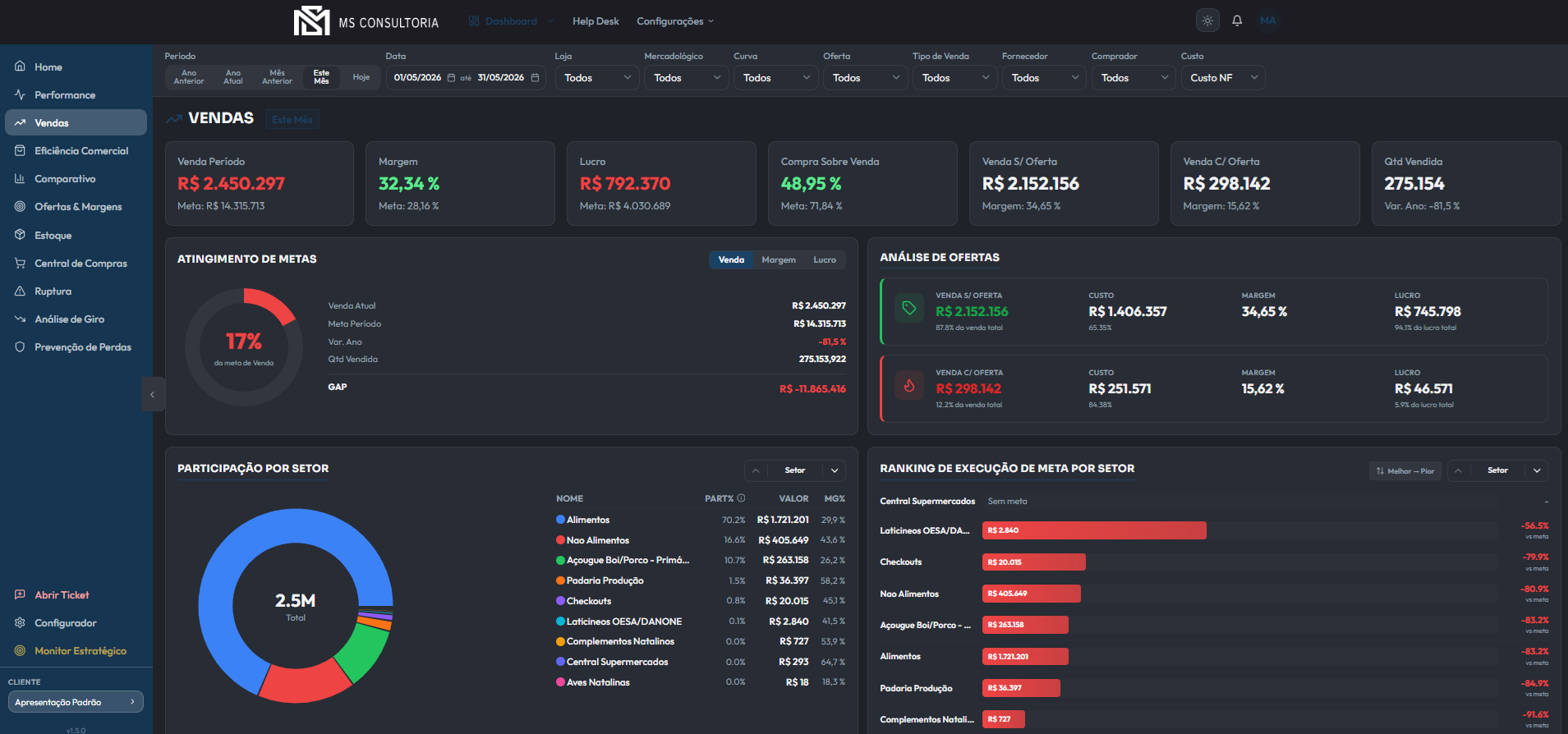Image resolution: width=1568 pixels, height=734 pixels.
Task: Click the Abrir Ticket link
Action: coord(62,595)
